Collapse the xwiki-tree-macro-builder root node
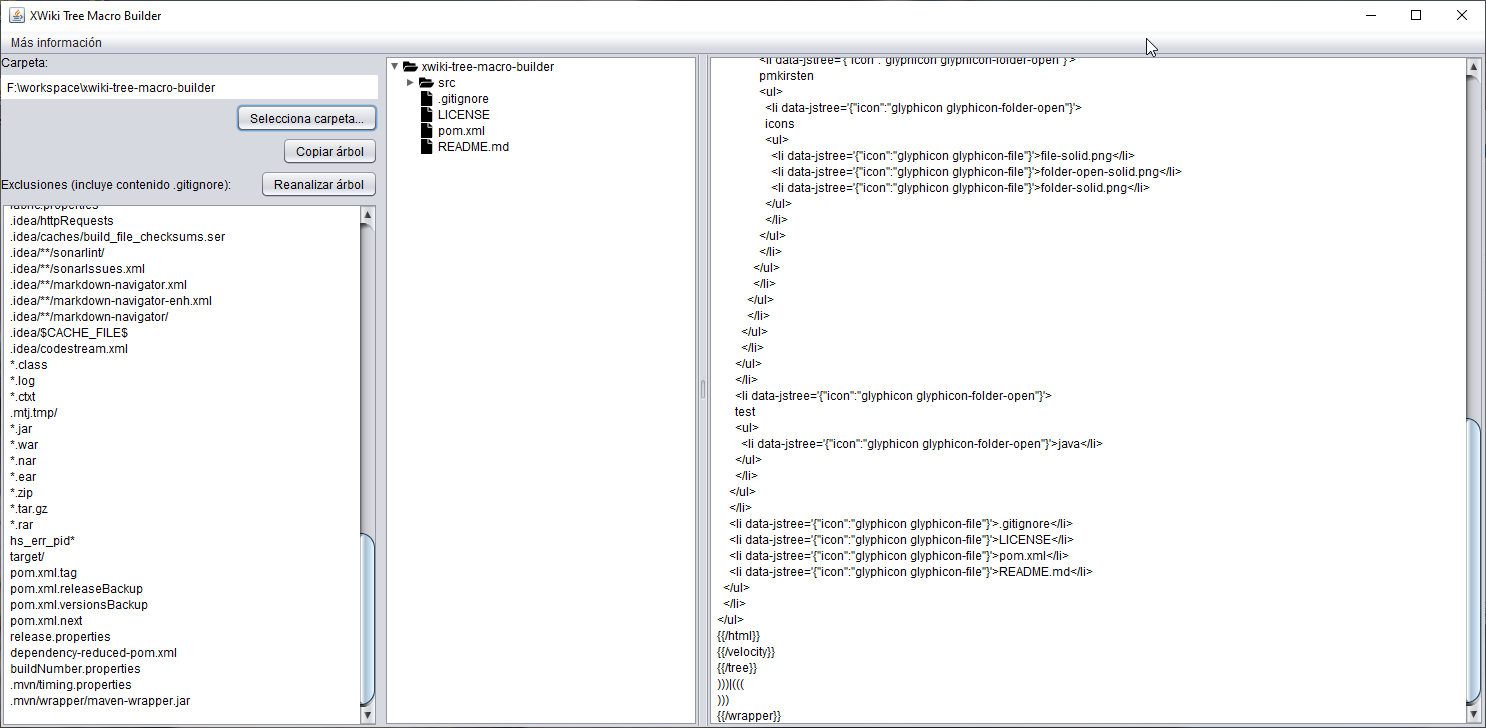This screenshot has width=1486, height=728. (395, 67)
